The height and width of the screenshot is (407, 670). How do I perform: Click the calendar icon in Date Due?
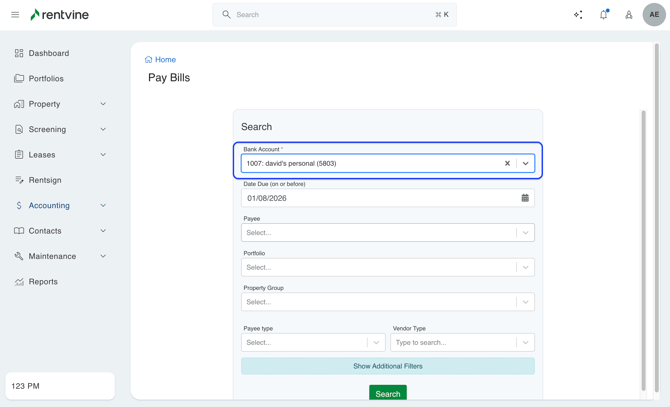(525, 198)
